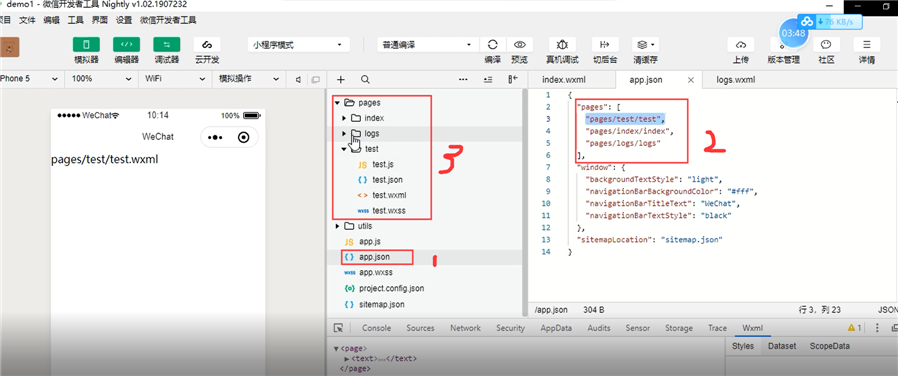Close the app.json editor tab
Viewport: 898px width, 376px height.
click(691, 80)
